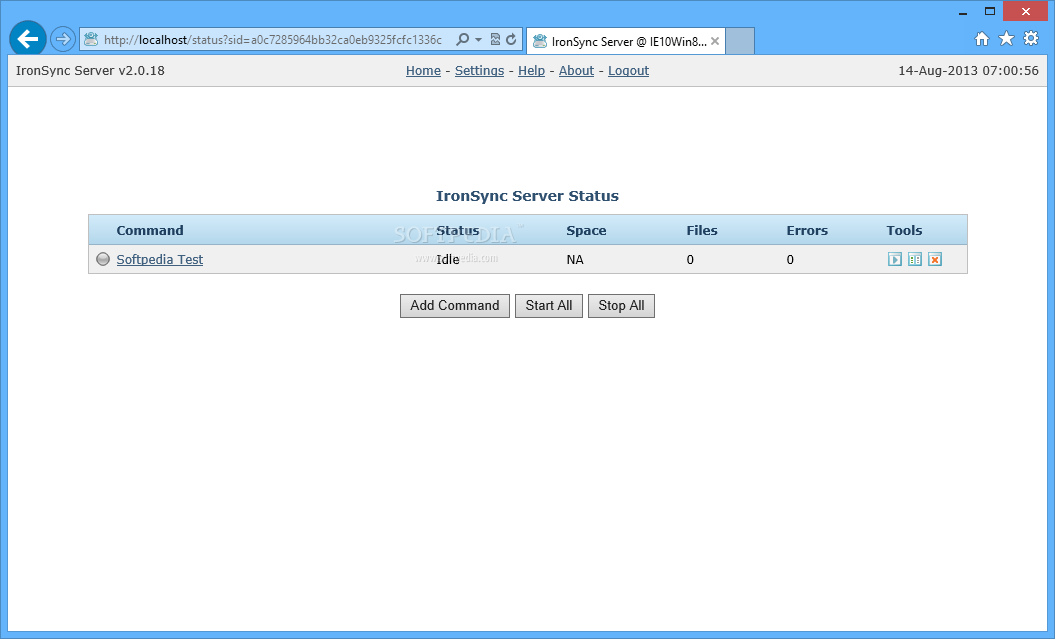The image size is (1055, 639).
Task: Open the Favorites star icon
Action: pyautogui.click(x=1007, y=38)
